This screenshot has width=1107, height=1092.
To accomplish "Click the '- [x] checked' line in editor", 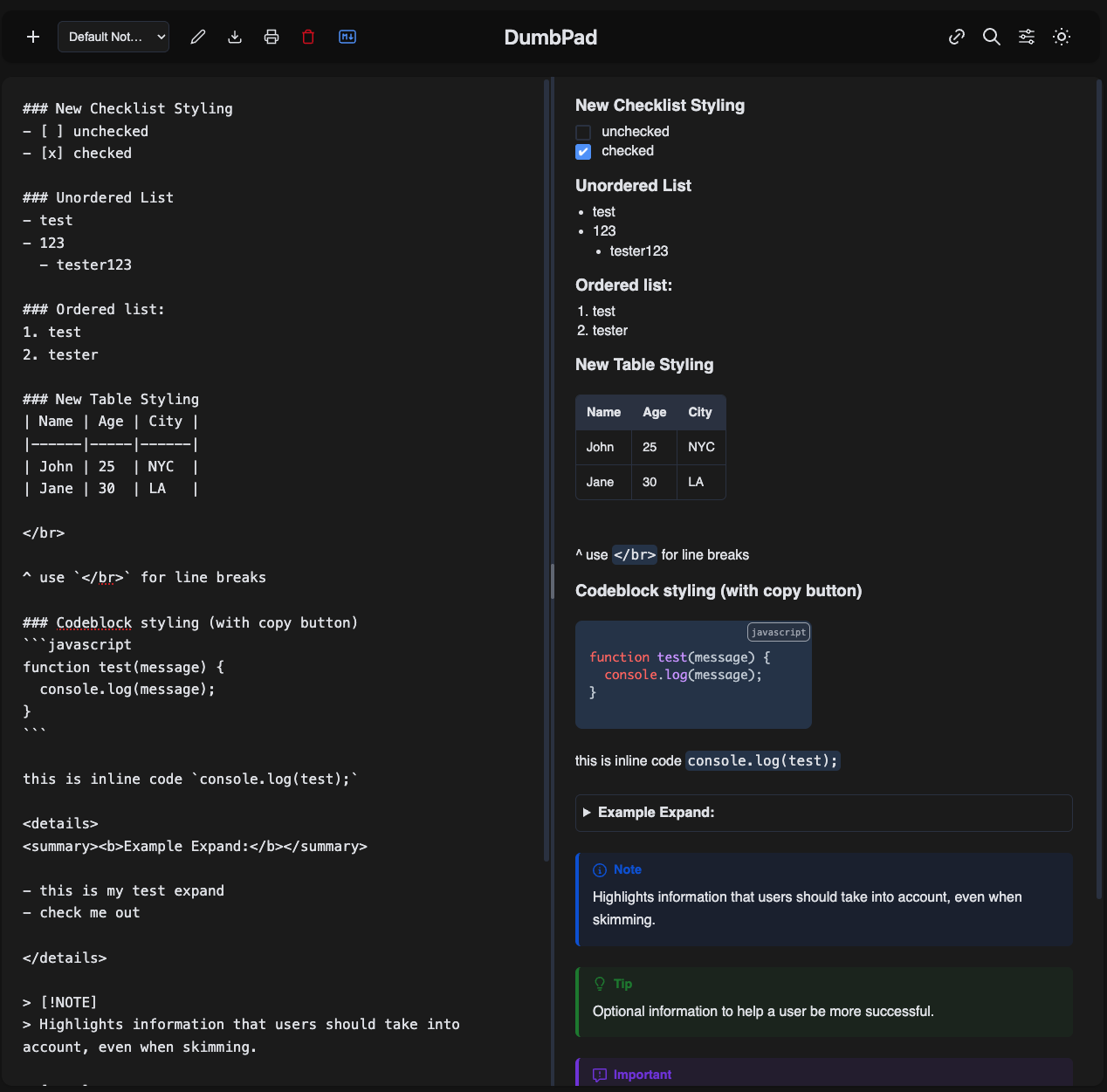I will point(78,154).
